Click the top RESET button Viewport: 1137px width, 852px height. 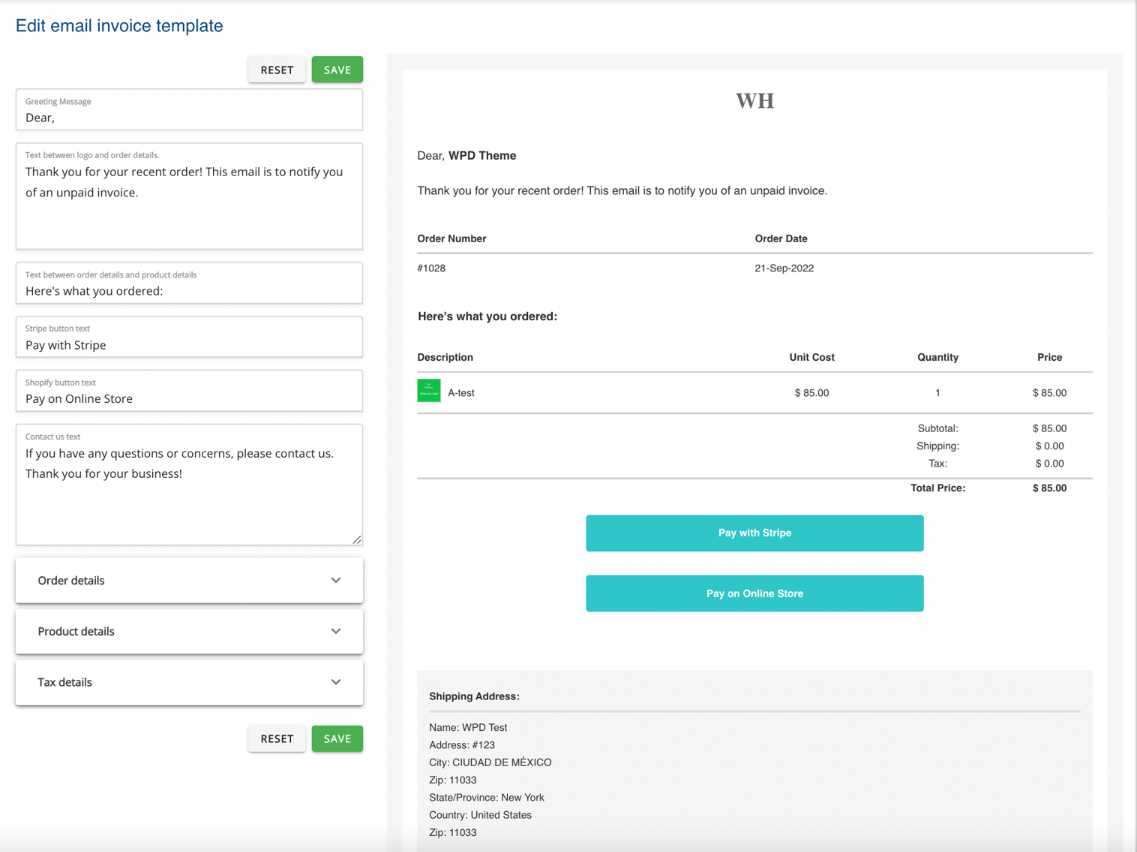tap(277, 70)
